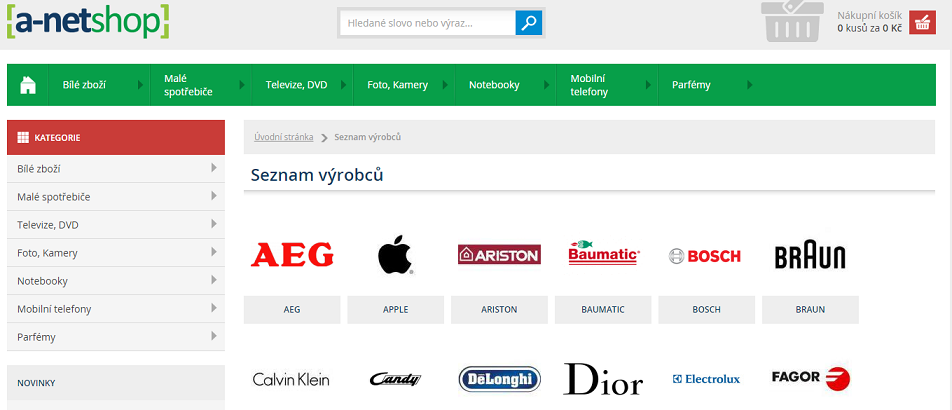The height and width of the screenshot is (410, 952).
Task: Expand sidebar Parfémy arrow
Action: tap(214, 335)
